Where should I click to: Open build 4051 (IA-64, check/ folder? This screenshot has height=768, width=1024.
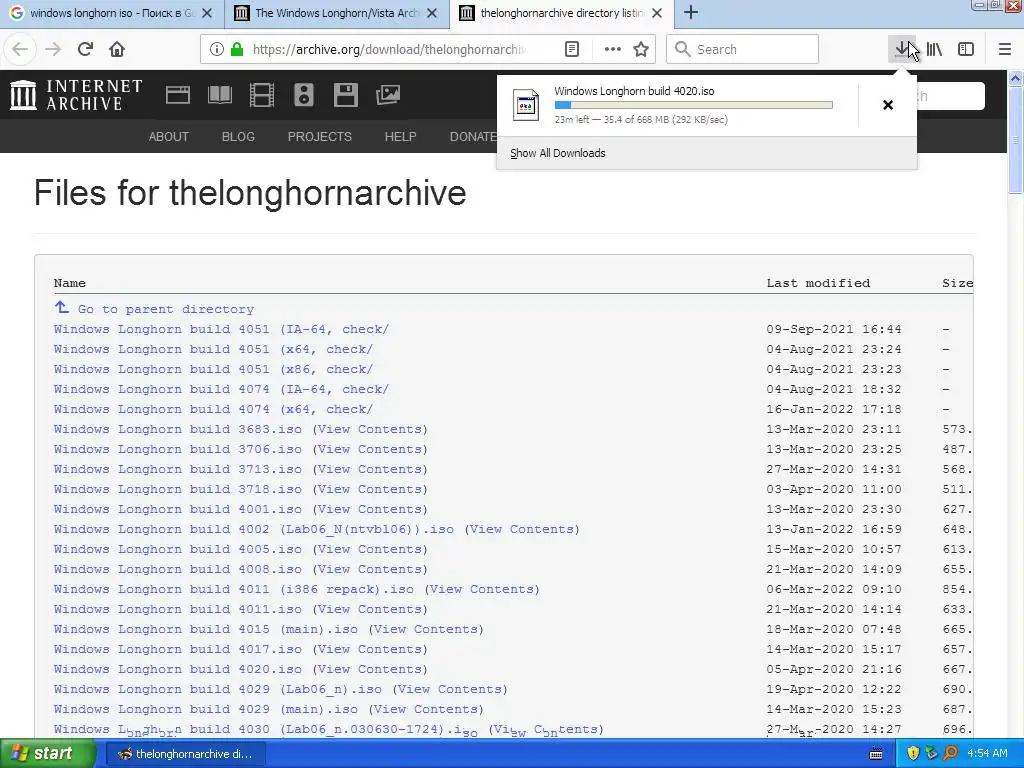tap(221, 329)
